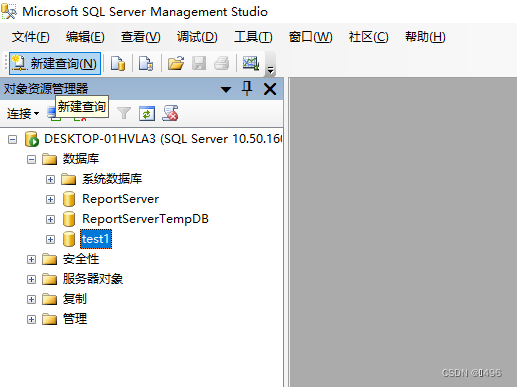Image resolution: width=517 pixels, height=387 pixels.
Task: Expand the 管理 folder
Action: (31, 319)
